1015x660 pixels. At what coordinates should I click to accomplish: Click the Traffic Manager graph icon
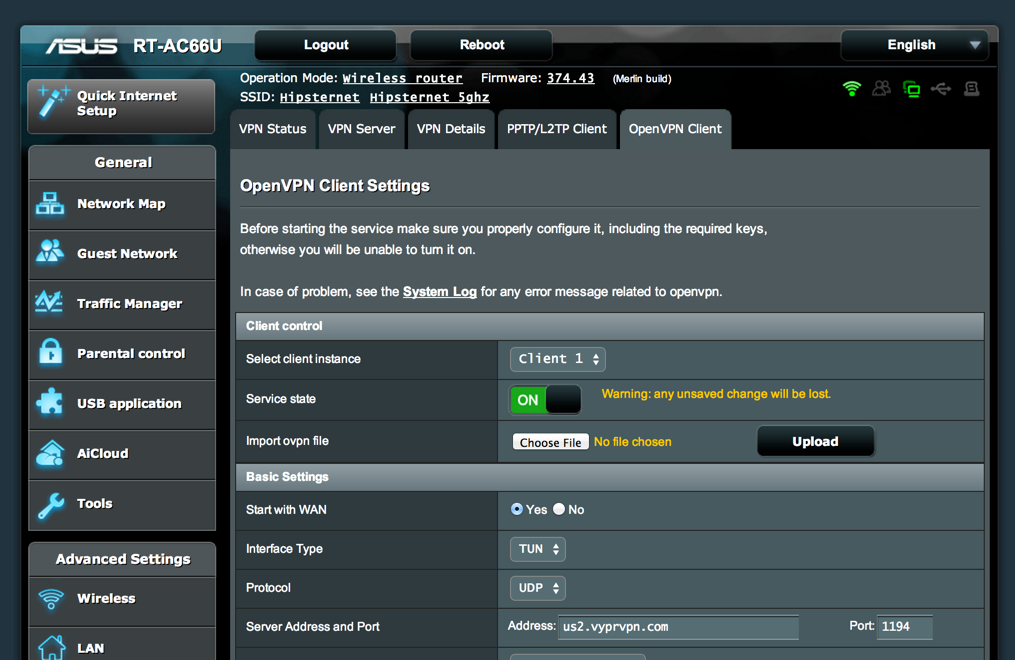[50, 302]
